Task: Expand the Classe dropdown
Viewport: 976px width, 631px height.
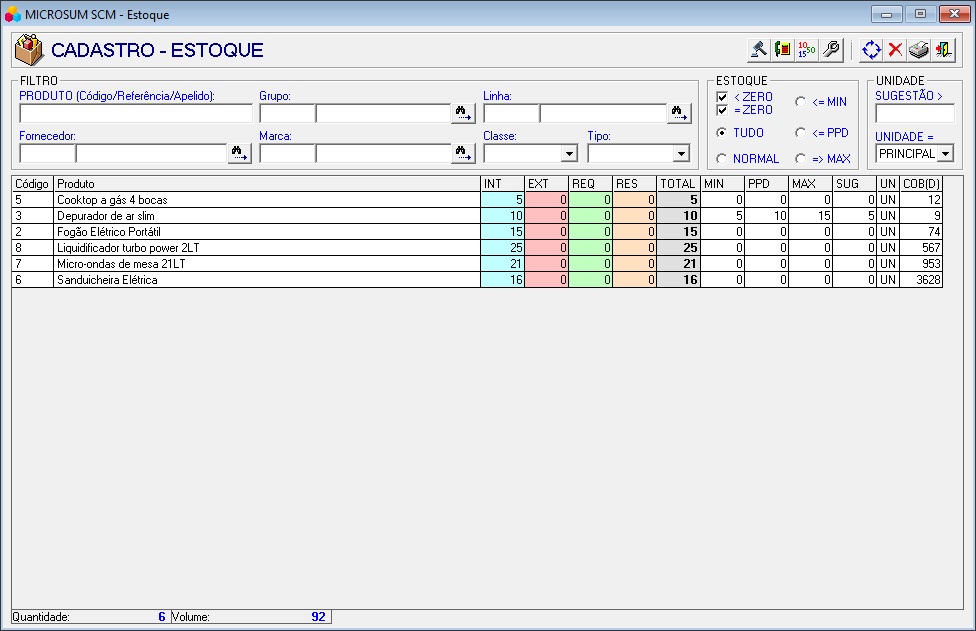Action: (x=569, y=154)
